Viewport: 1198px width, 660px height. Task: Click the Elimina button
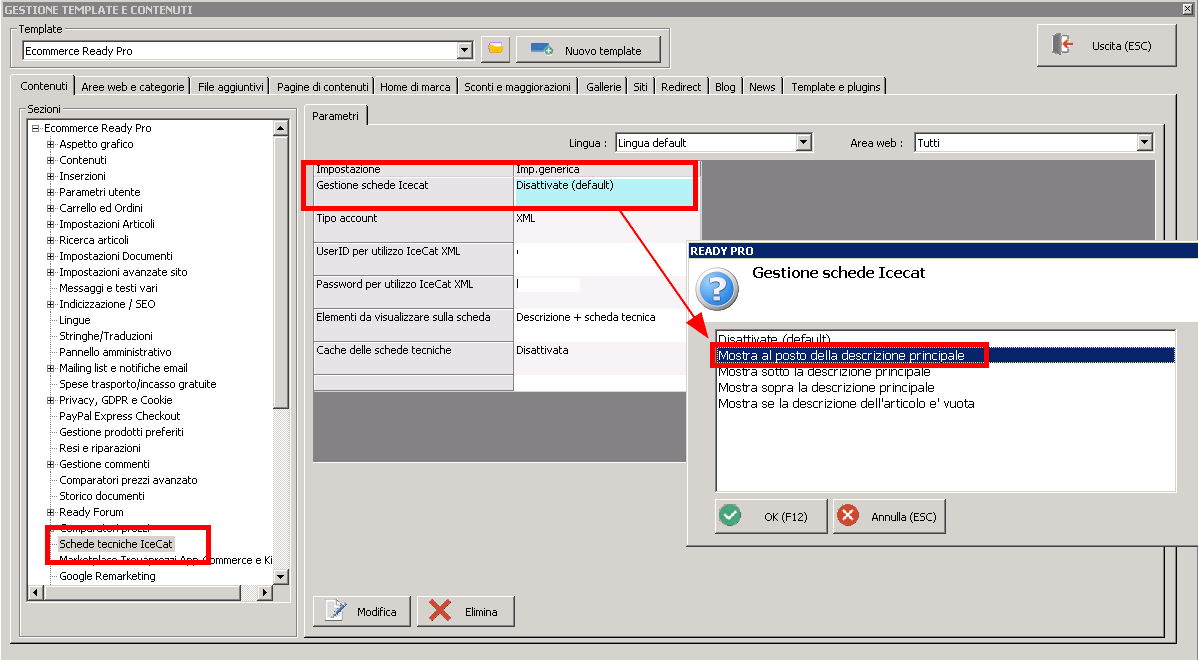(x=465, y=611)
